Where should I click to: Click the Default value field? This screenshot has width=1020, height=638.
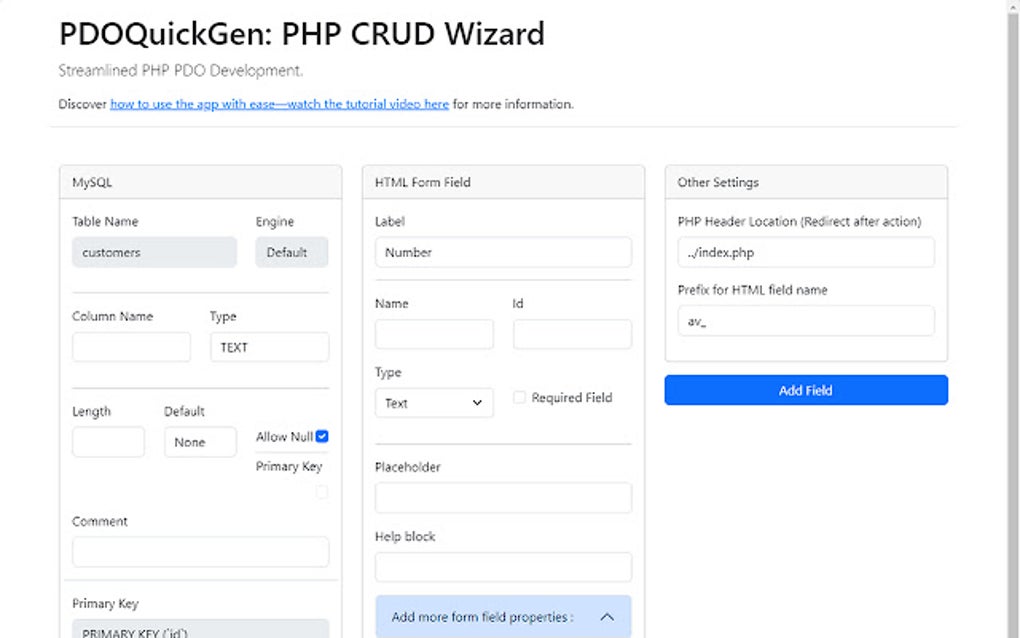(200, 442)
